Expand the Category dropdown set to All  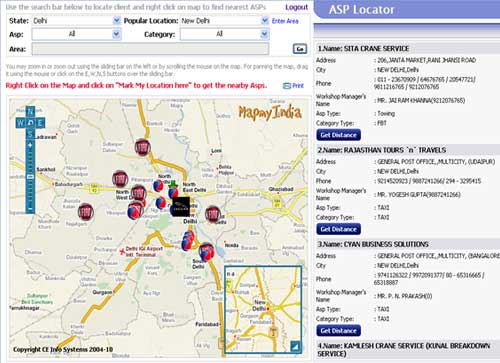click(225, 34)
